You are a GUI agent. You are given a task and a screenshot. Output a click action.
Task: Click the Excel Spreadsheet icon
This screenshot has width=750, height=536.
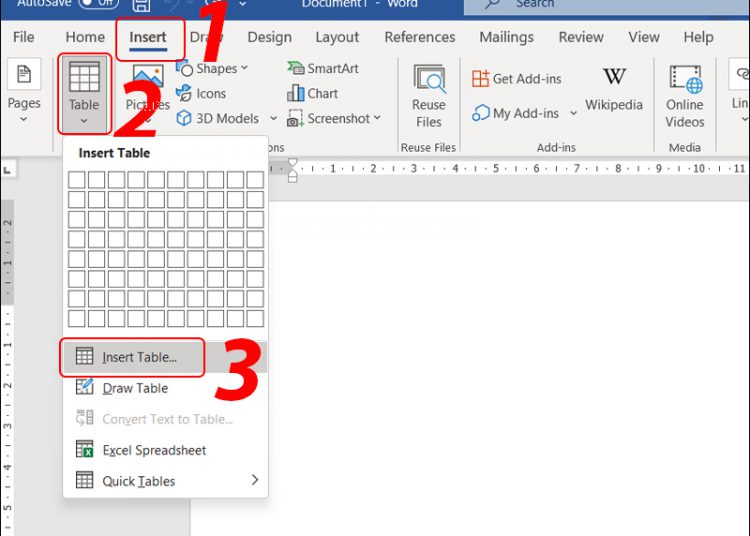(85, 449)
